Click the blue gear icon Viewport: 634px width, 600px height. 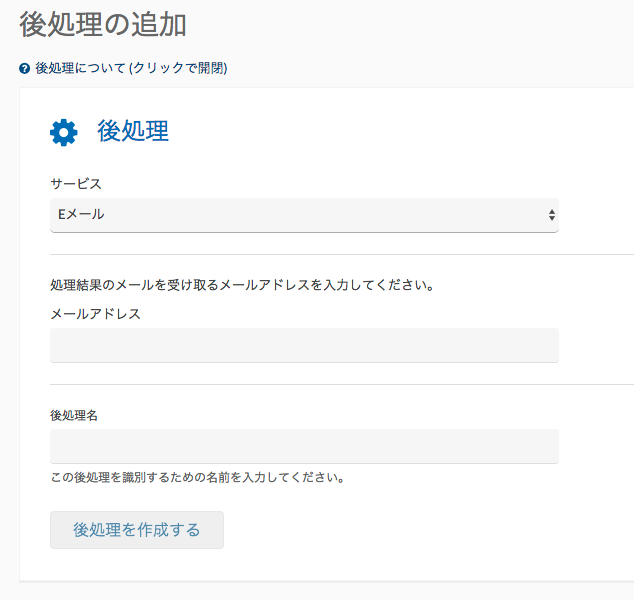[x=63, y=133]
